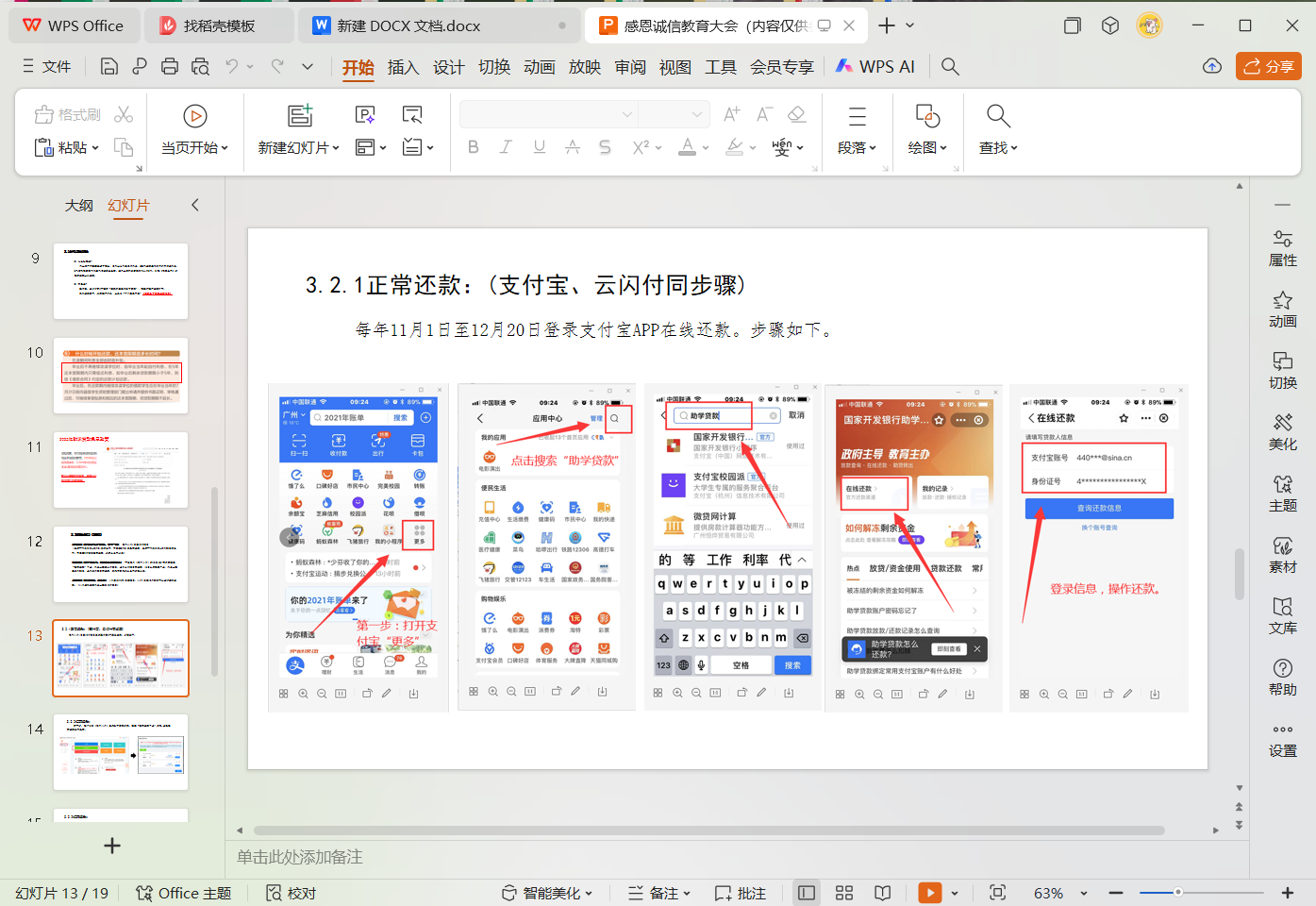Add new slide with plus icon

point(112,846)
